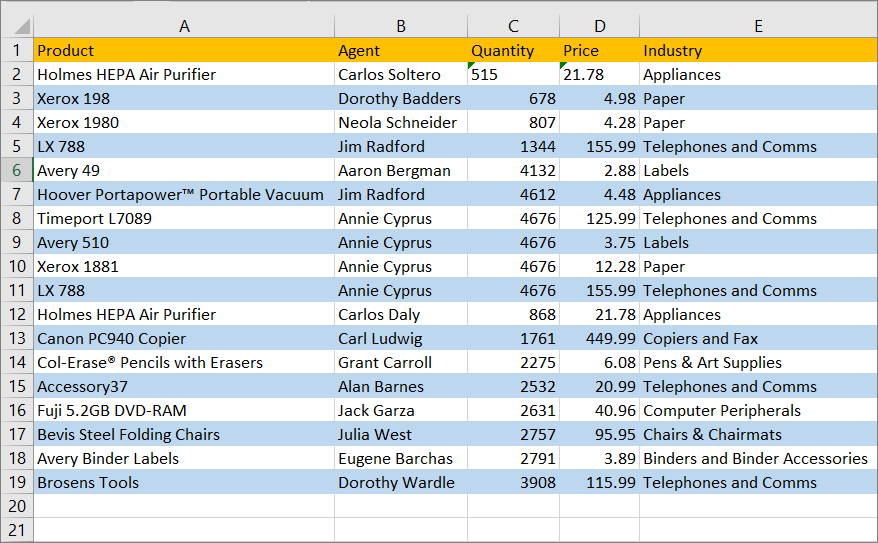This screenshot has width=878, height=543.
Task: Click the Agent header cell
Action: point(401,50)
